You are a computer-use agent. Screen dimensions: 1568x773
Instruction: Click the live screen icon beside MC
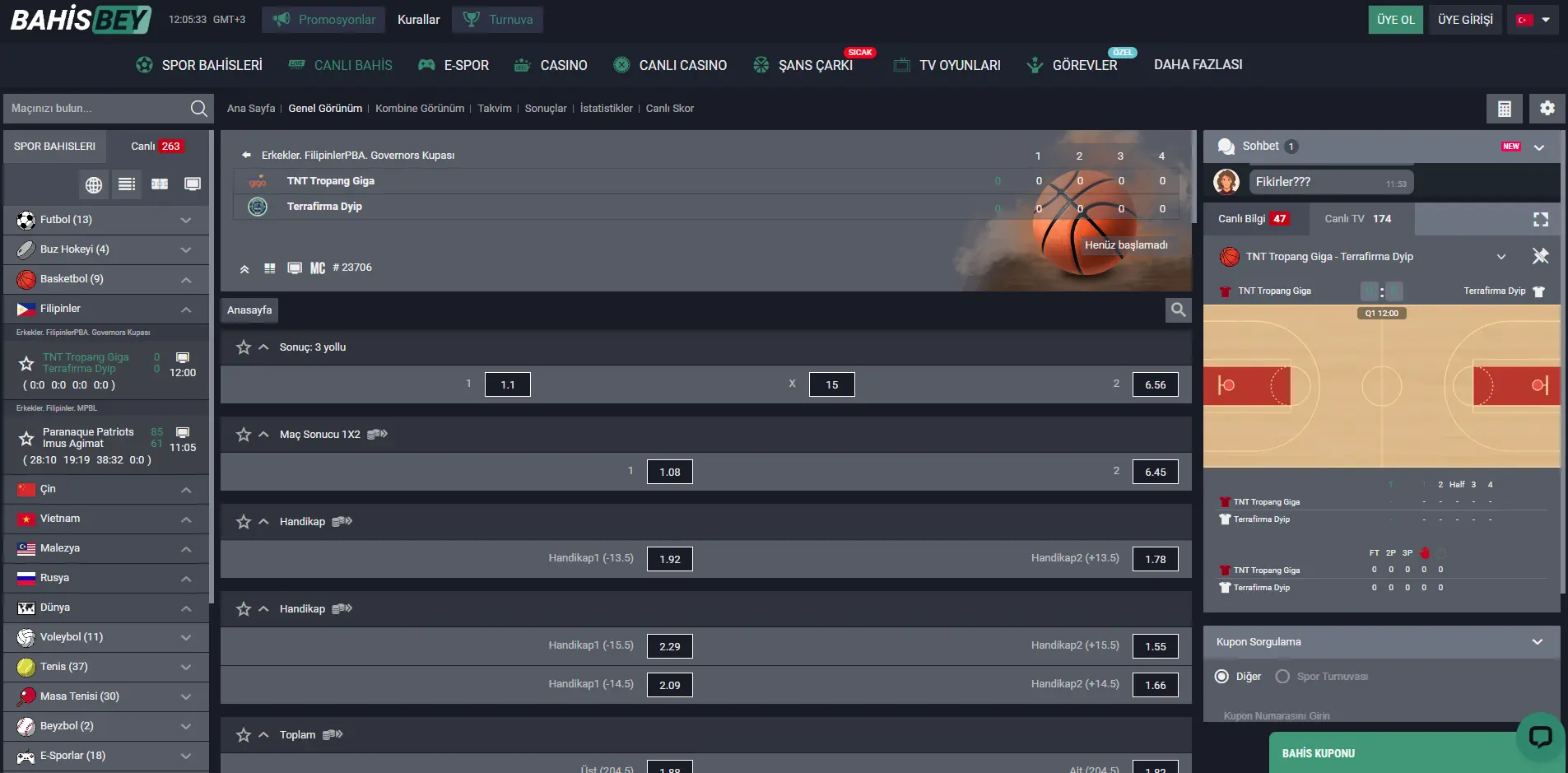295,268
